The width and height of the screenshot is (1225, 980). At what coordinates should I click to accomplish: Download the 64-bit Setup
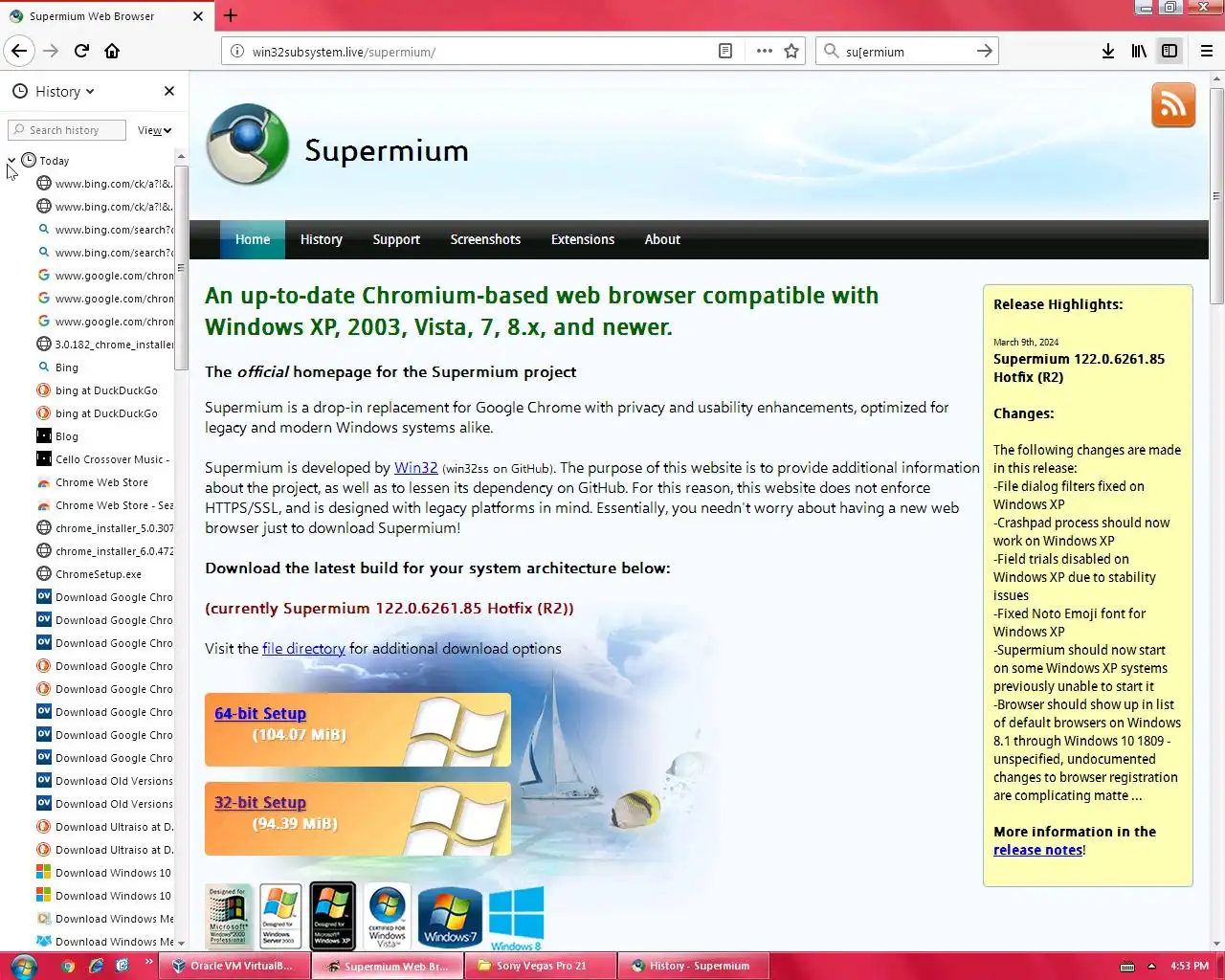[260, 713]
